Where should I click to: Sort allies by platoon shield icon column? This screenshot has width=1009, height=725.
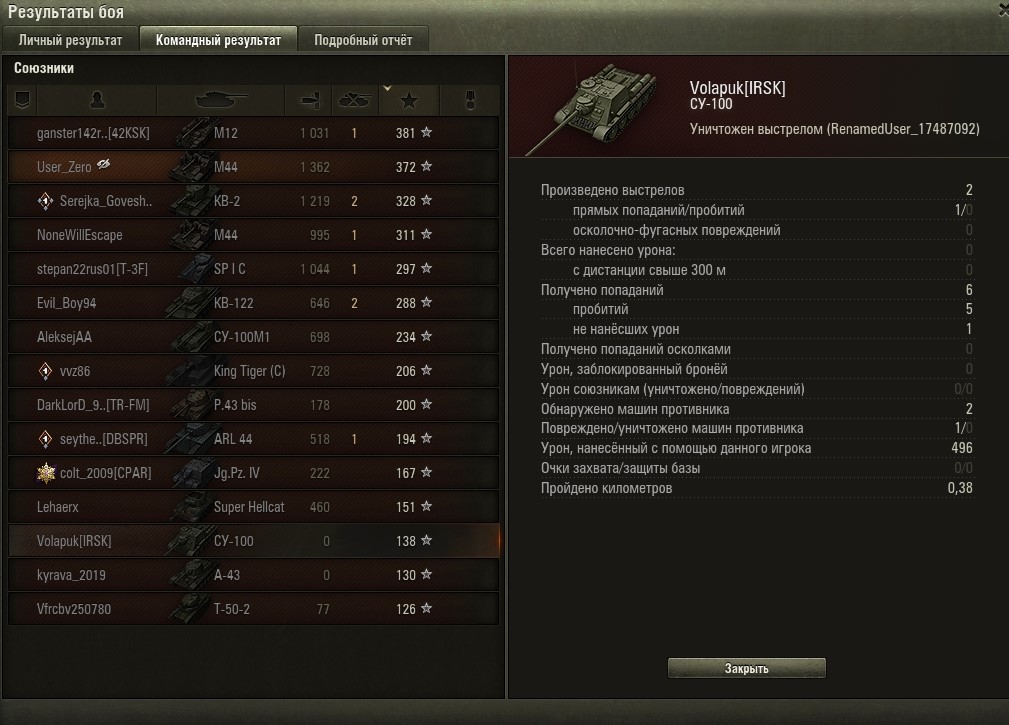[x=23, y=100]
